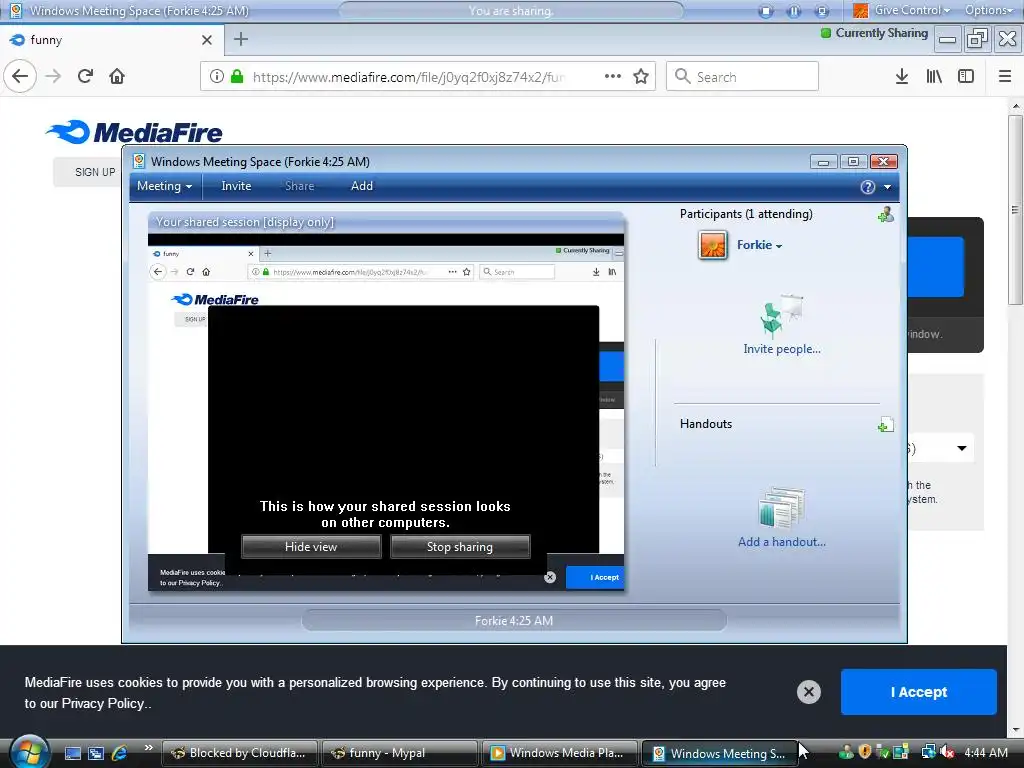Click Show Desktop in quick launch
The width and height of the screenshot is (1024, 768).
click(72, 754)
